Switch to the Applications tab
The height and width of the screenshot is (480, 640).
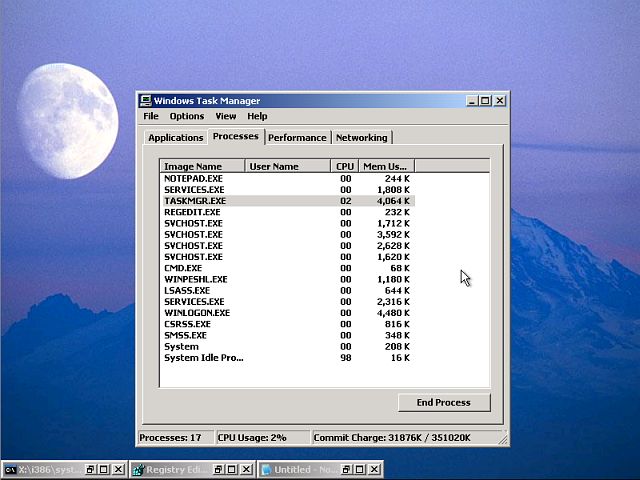click(x=176, y=138)
